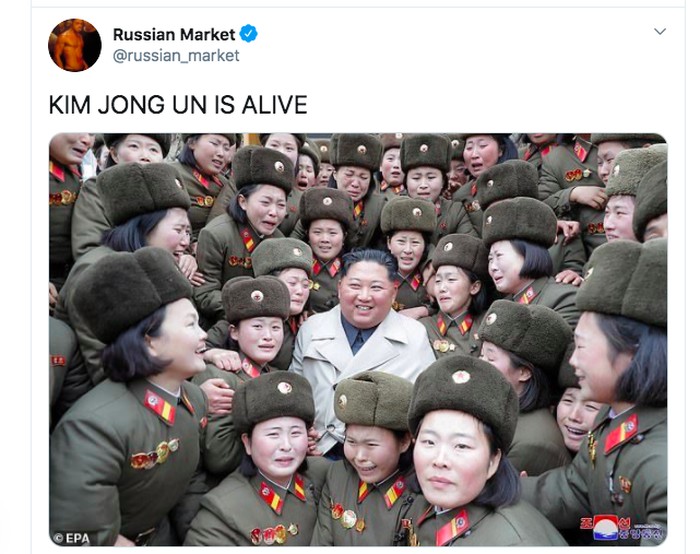Click the red and blue Korean logo watermark
Viewport: 700px width, 554px height.
click(x=605, y=527)
